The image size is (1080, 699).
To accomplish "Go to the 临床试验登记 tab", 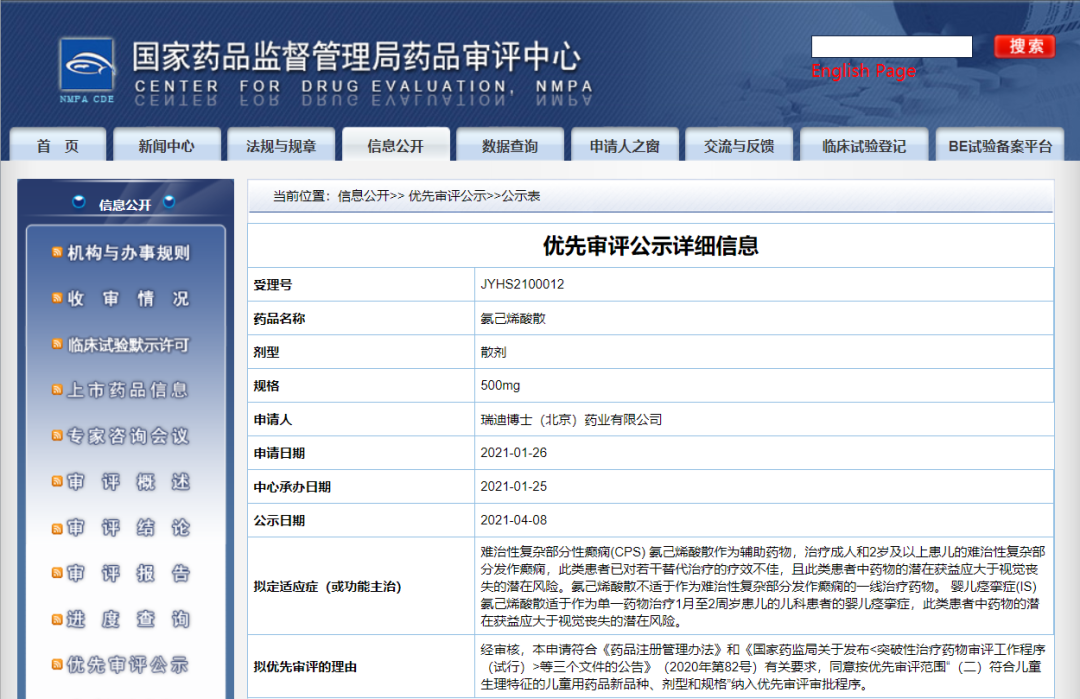I will [864, 146].
